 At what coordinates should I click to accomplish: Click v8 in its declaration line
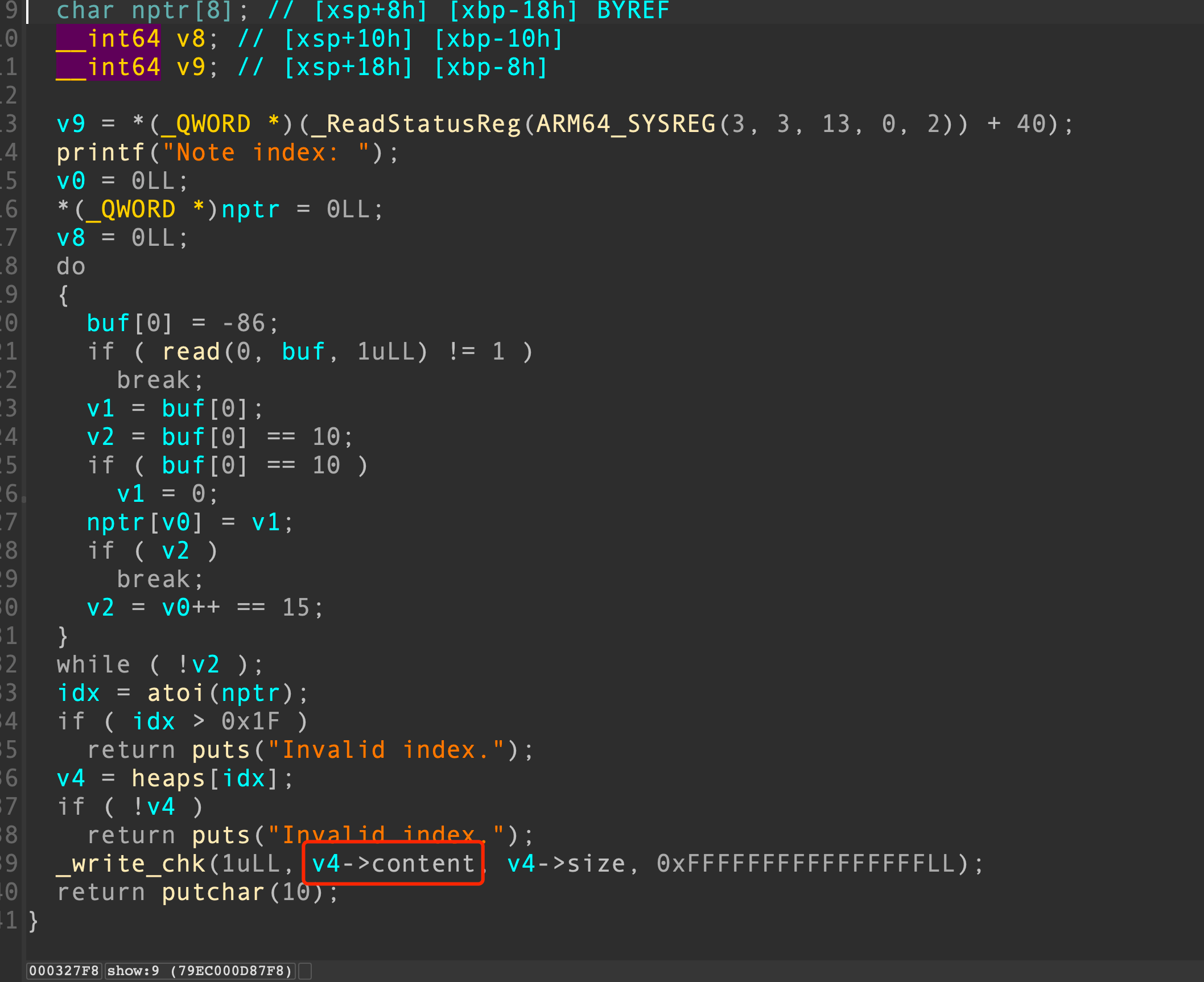(x=191, y=39)
